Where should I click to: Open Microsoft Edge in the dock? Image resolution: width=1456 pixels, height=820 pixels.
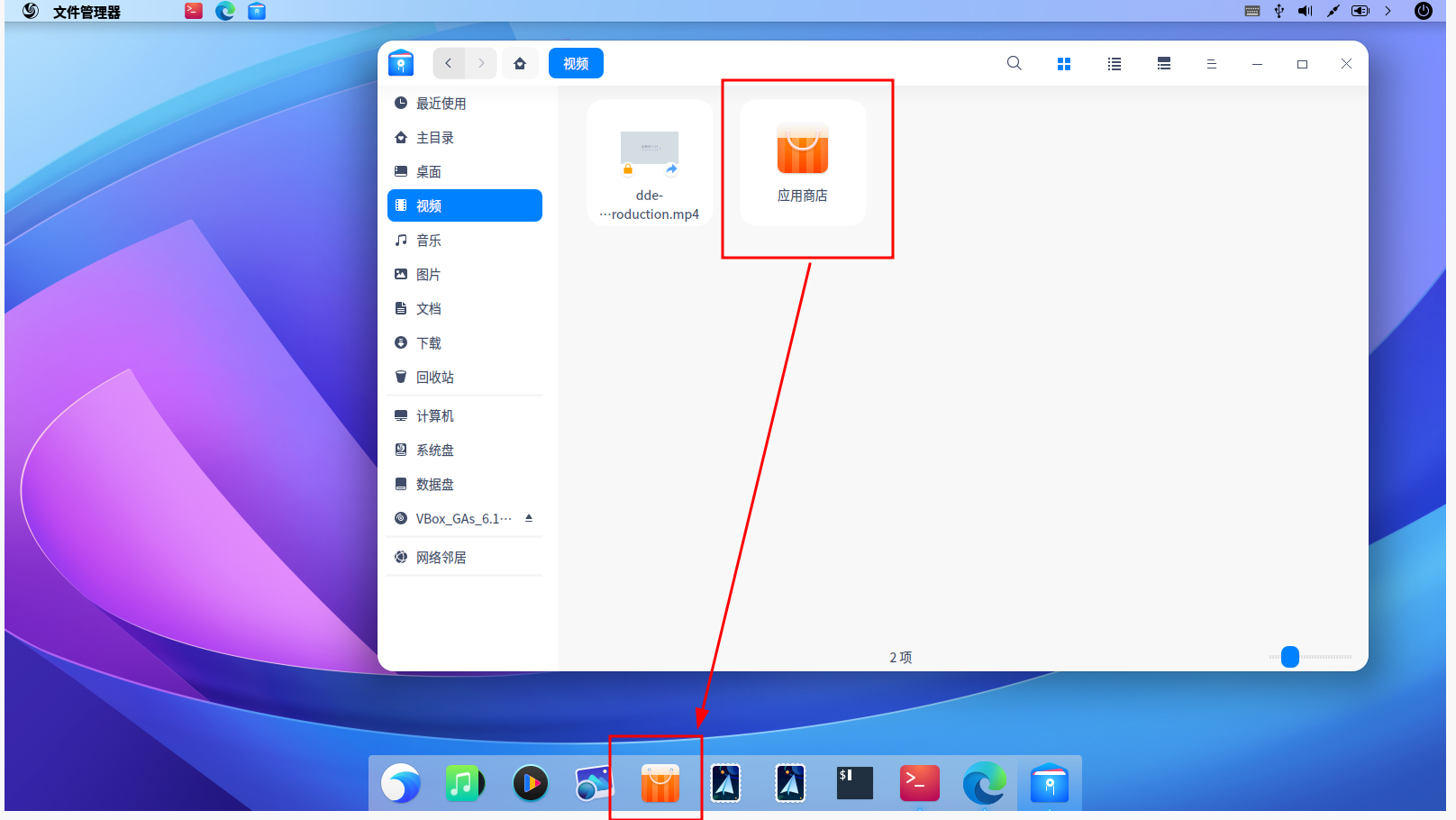click(x=984, y=783)
